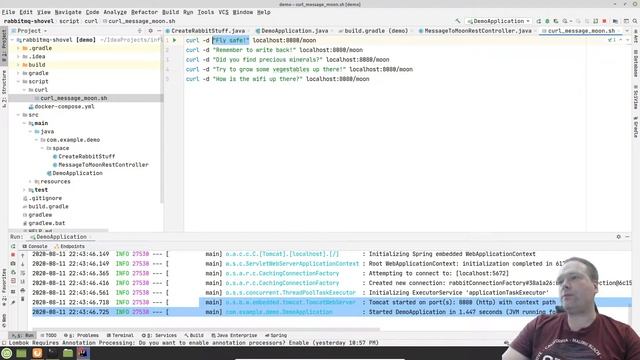Open the VCS menu

[223, 12]
